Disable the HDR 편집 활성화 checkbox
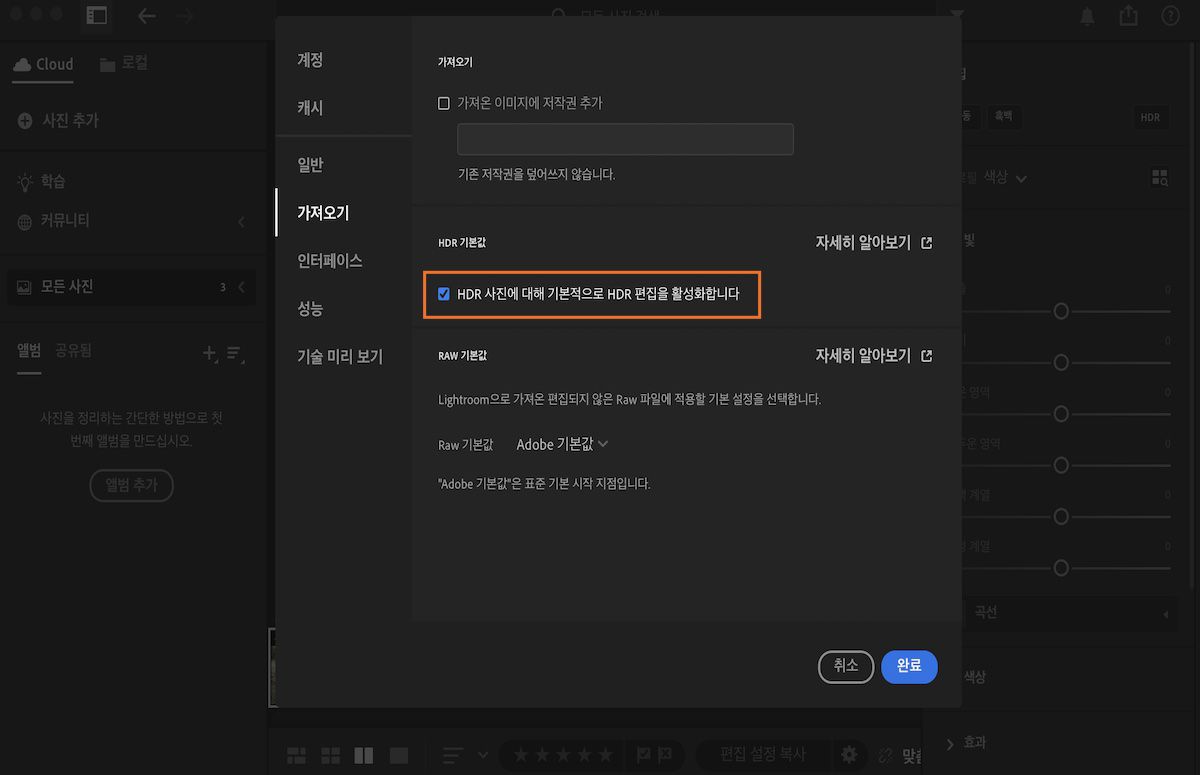The height and width of the screenshot is (775, 1200). (444, 294)
